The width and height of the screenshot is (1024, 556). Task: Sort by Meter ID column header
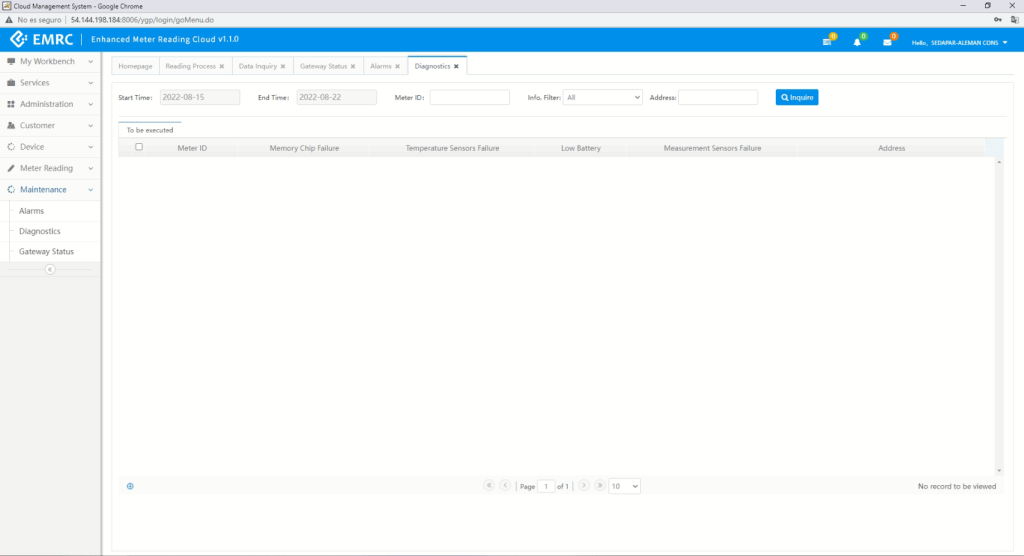[x=192, y=148]
